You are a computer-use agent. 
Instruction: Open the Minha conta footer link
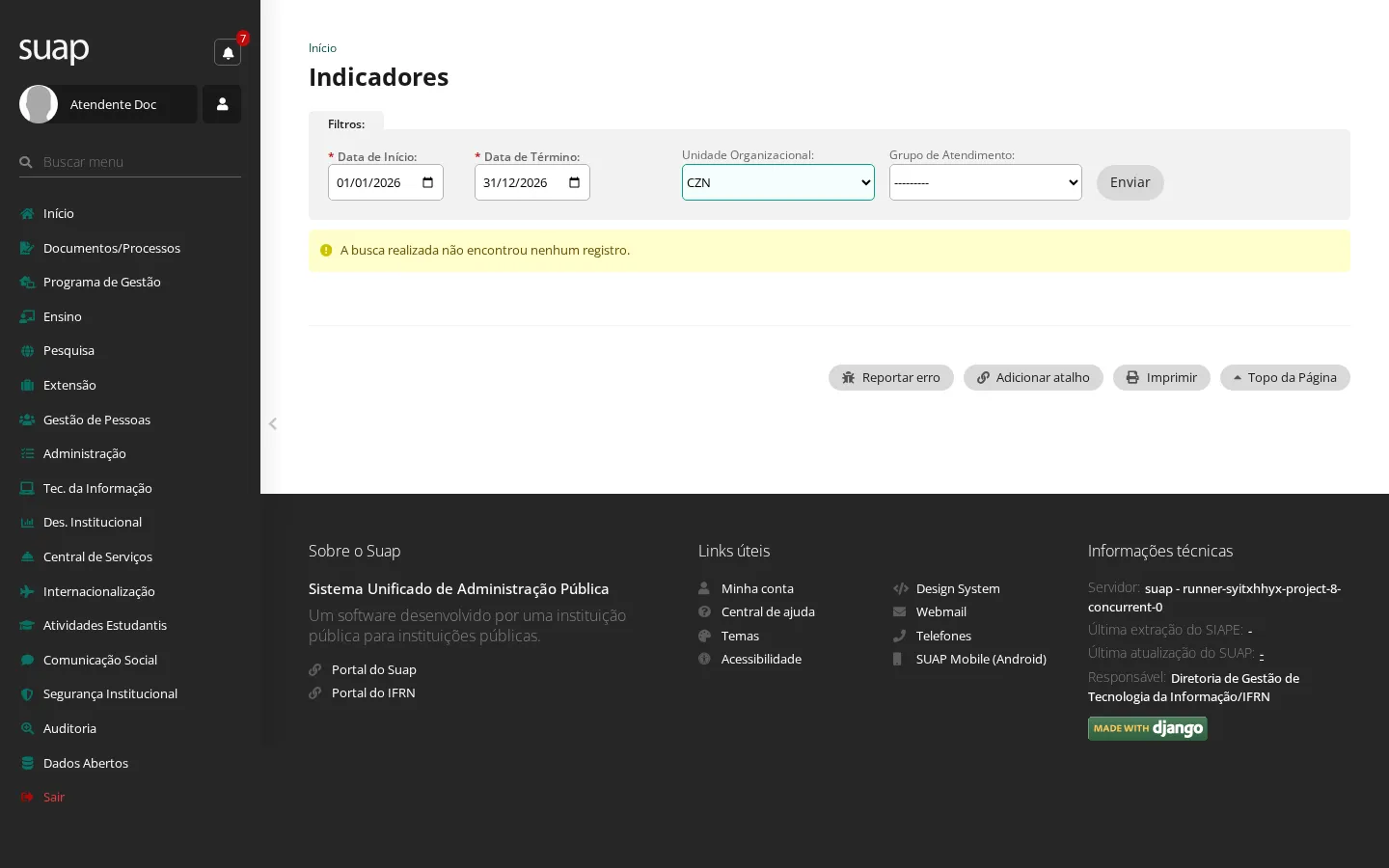pos(757,588)
